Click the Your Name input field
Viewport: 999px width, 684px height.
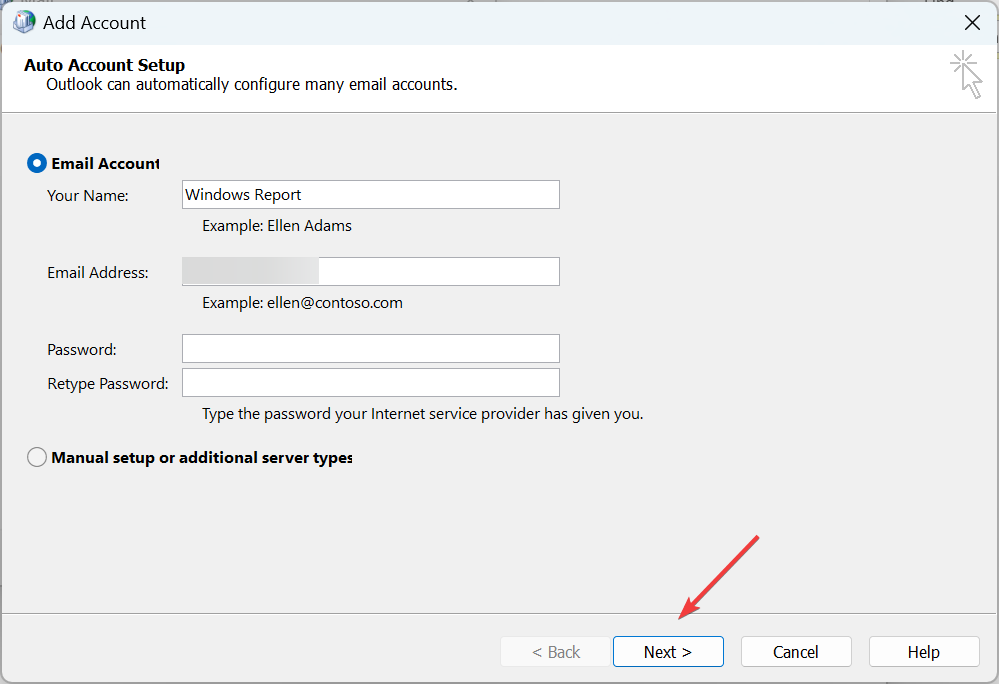coord(371,194)
